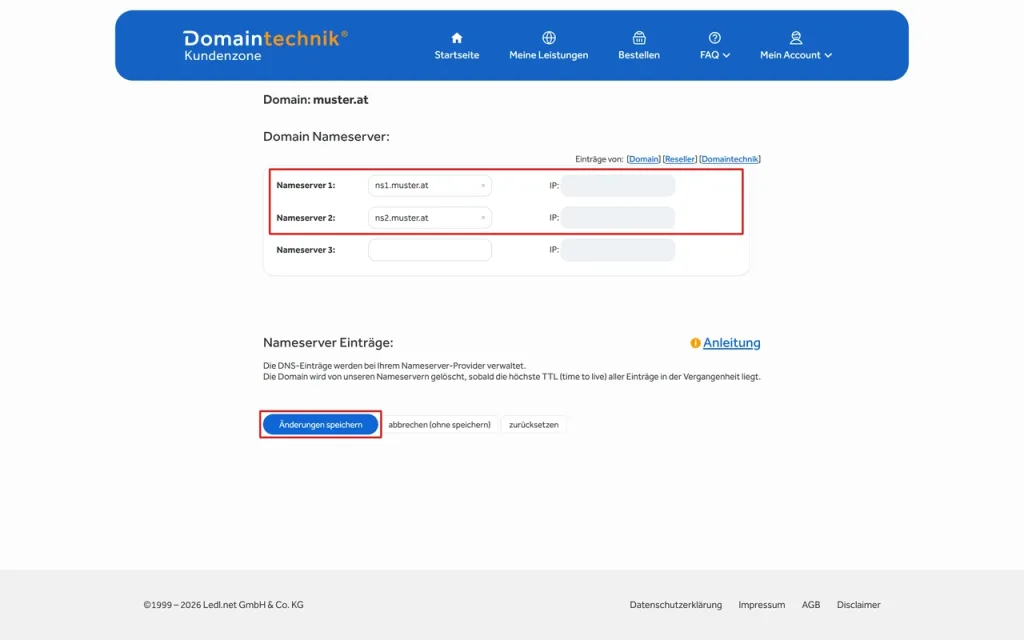Viewport: 1024px width, 640px height.
Task: Click the 'Nameserver 2:' label
Action: click(306, 218)
